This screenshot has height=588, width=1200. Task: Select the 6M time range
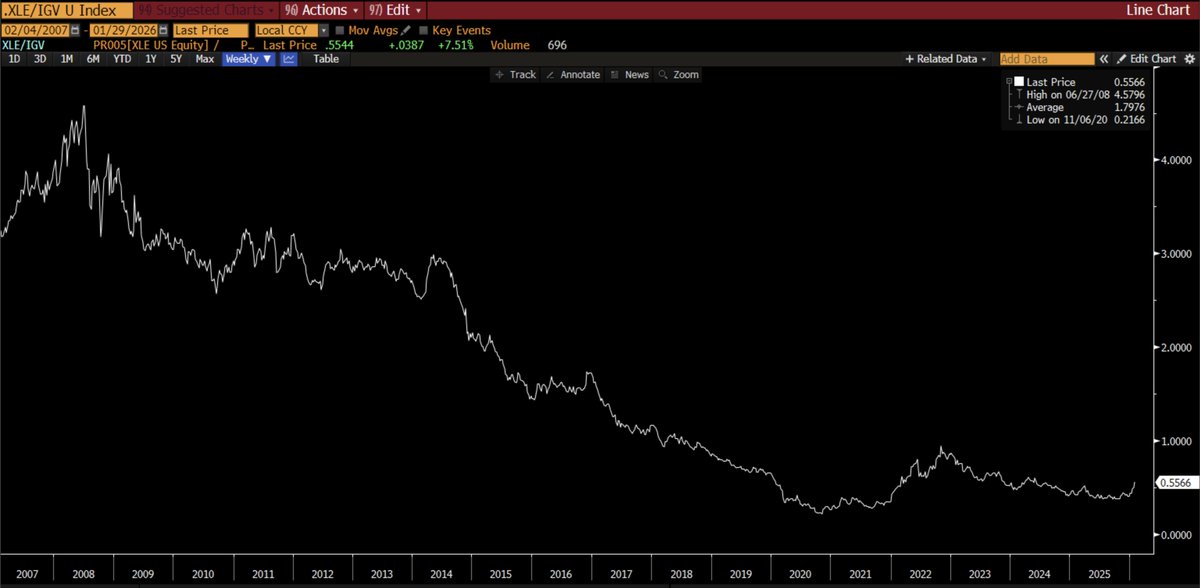tap(93, 59)
